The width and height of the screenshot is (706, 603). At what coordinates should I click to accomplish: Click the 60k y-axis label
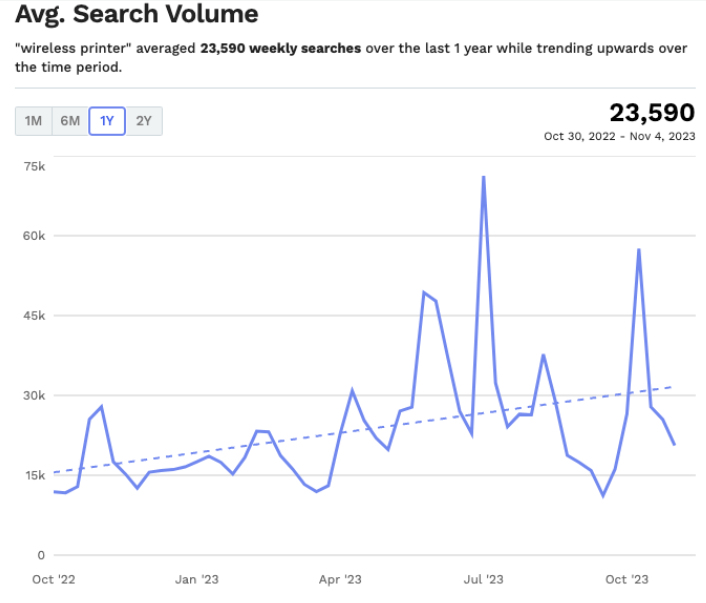tap(35, 236)
